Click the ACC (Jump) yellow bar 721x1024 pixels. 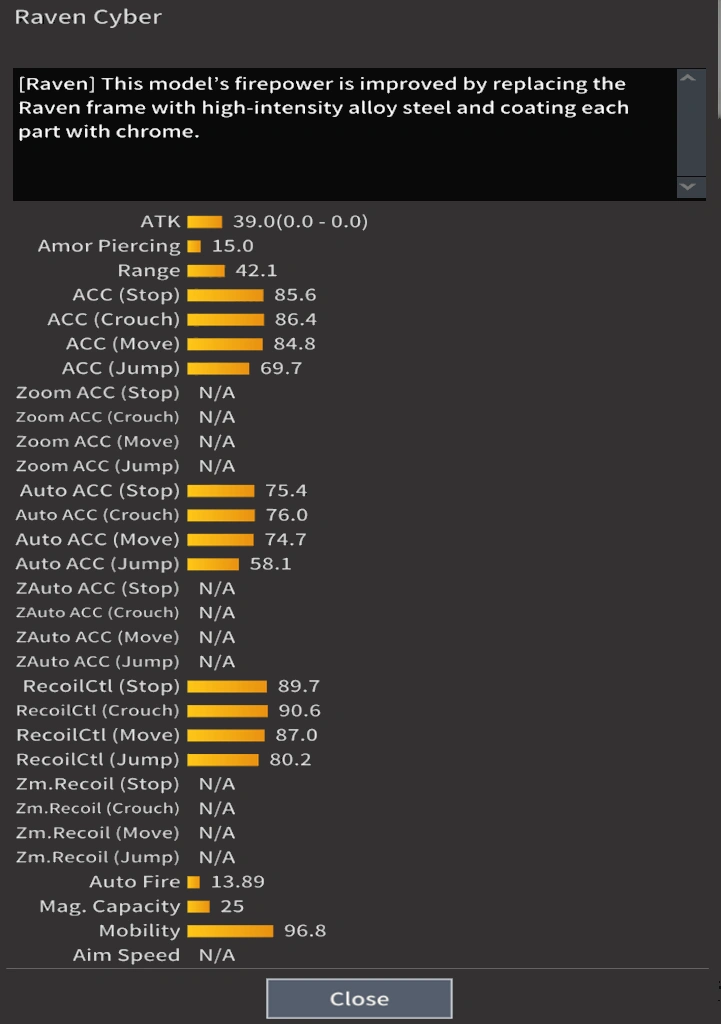point(218,369)
